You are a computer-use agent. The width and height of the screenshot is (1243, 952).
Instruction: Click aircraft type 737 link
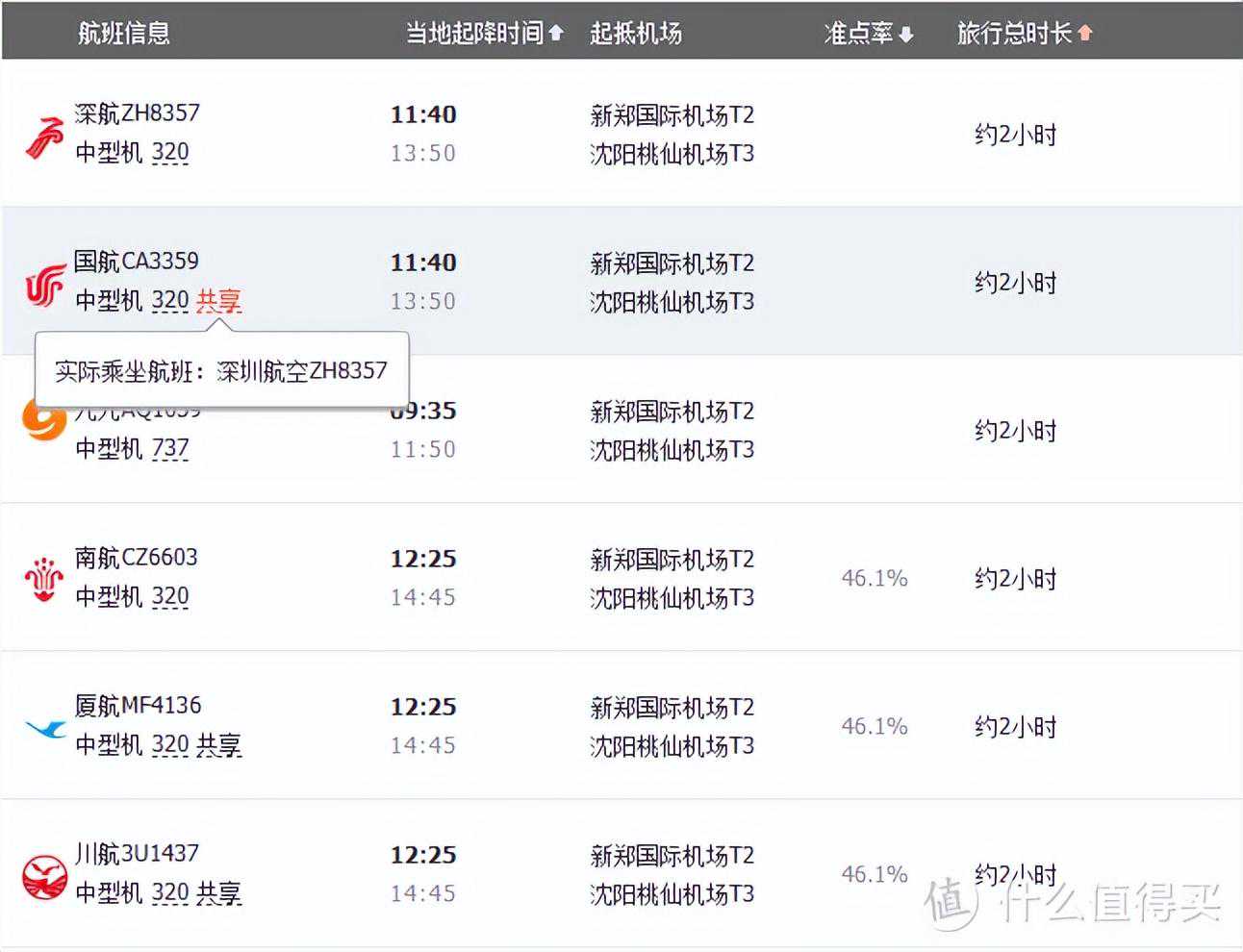tap(170, 449)
